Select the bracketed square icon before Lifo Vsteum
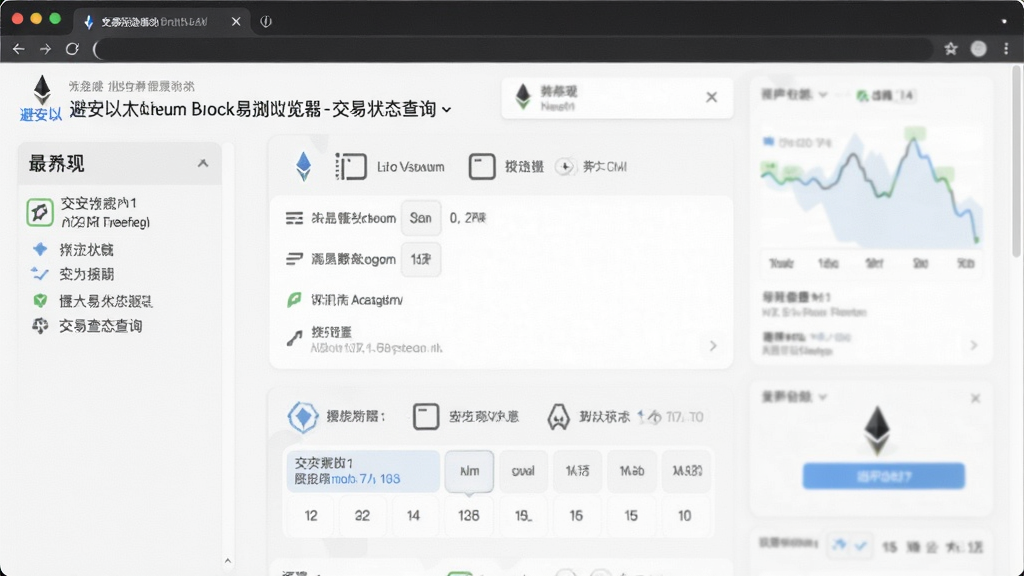The height and width of the screenshot is (576, 1024). click(x=351, y=167)
